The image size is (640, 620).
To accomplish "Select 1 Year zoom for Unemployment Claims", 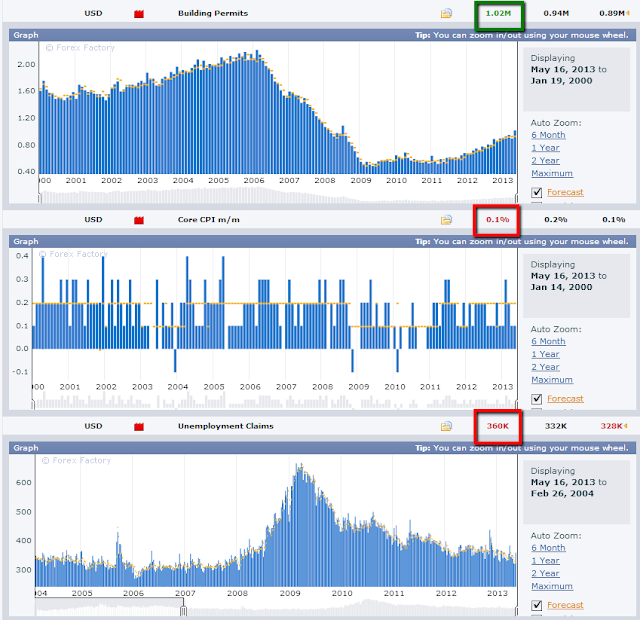I will point(545,561).
